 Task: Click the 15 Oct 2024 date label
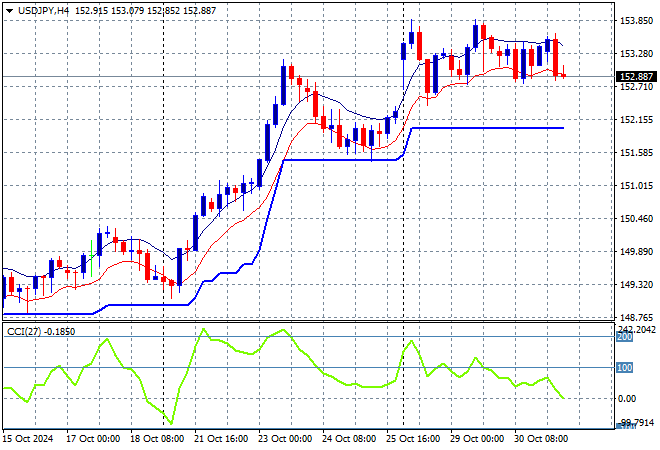pyautogui.click(x=28, y=439)
